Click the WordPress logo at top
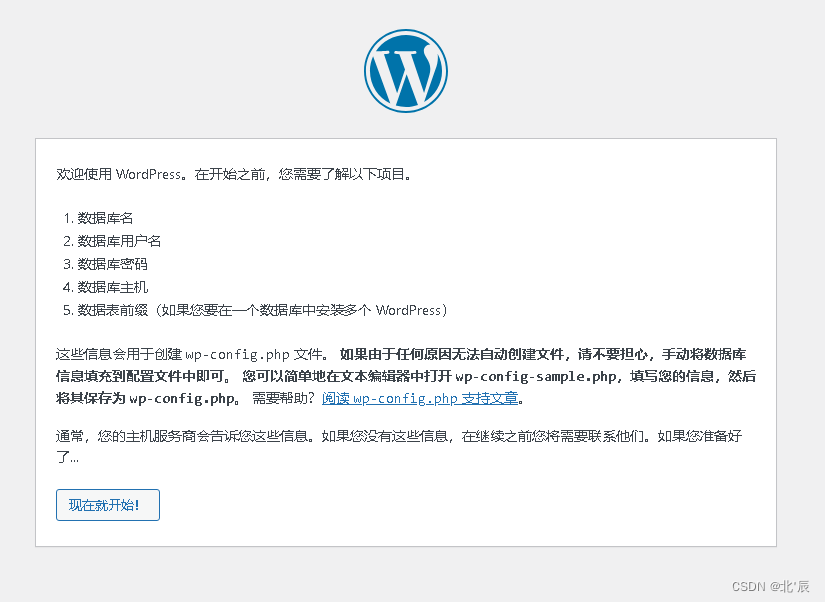This screenshot has width=825, height=602. [406, 71]
